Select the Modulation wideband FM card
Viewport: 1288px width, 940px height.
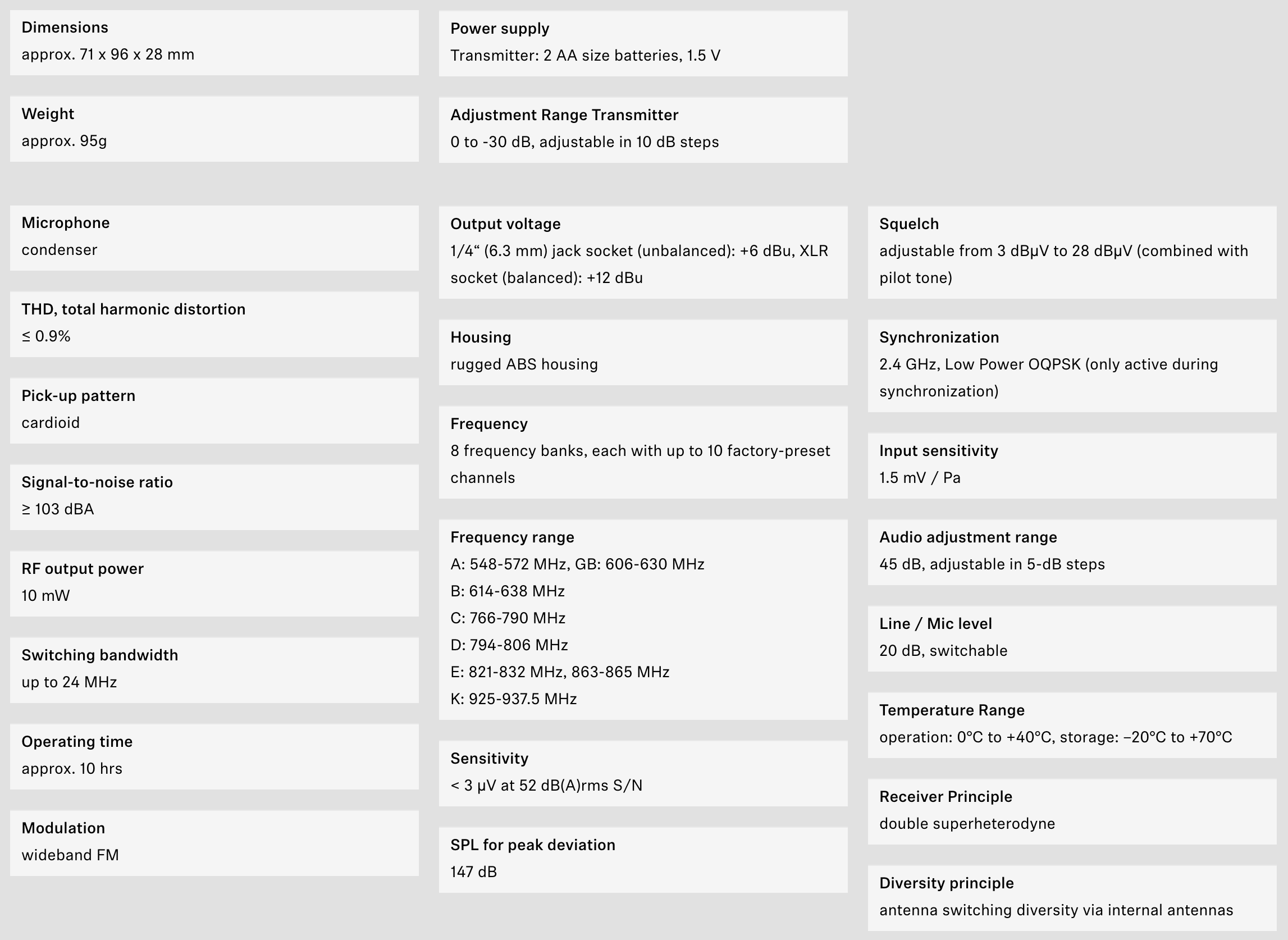pyautogui.click(x=214, y=843)
